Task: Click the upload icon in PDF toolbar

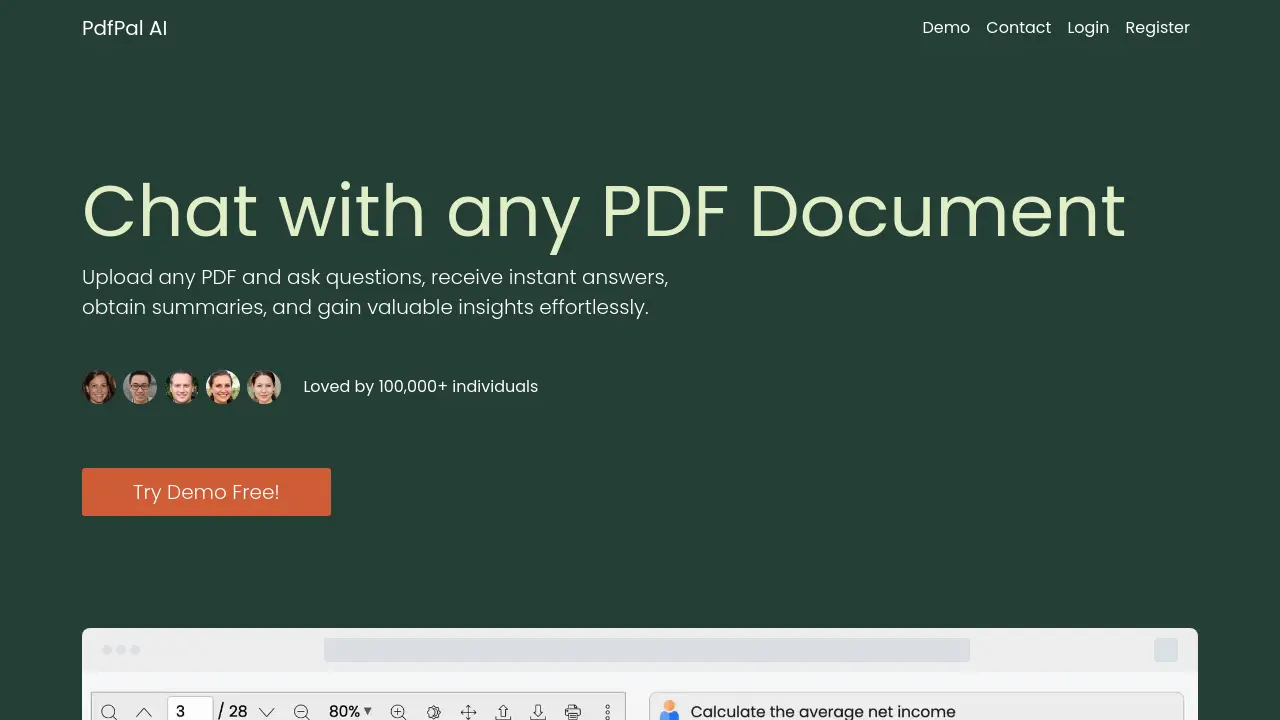Action: 503,711
